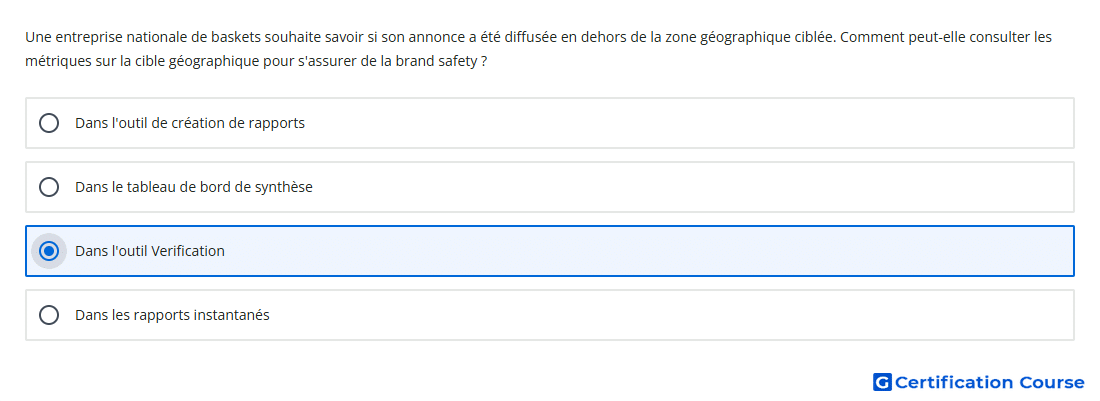Click the word 'Verification' in the highlighted answer
1100x401 pixels.
191,251
